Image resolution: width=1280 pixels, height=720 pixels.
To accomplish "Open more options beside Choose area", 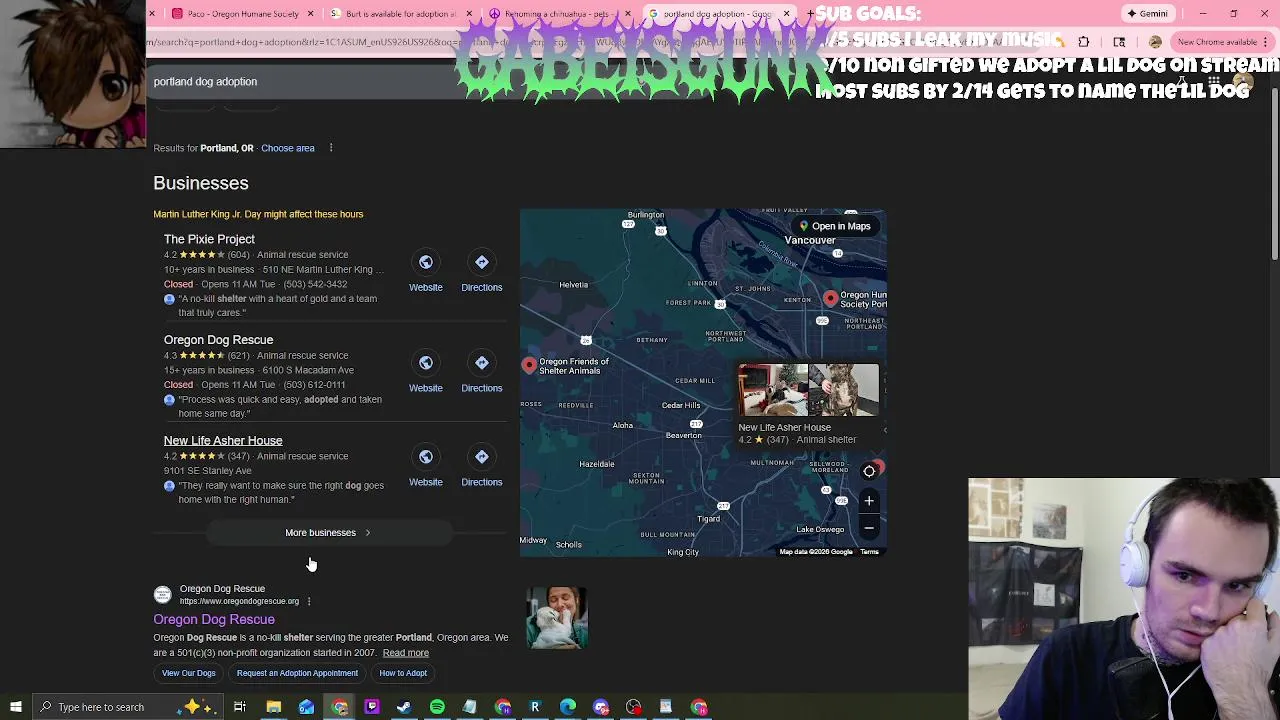I will tap(331, 148).
